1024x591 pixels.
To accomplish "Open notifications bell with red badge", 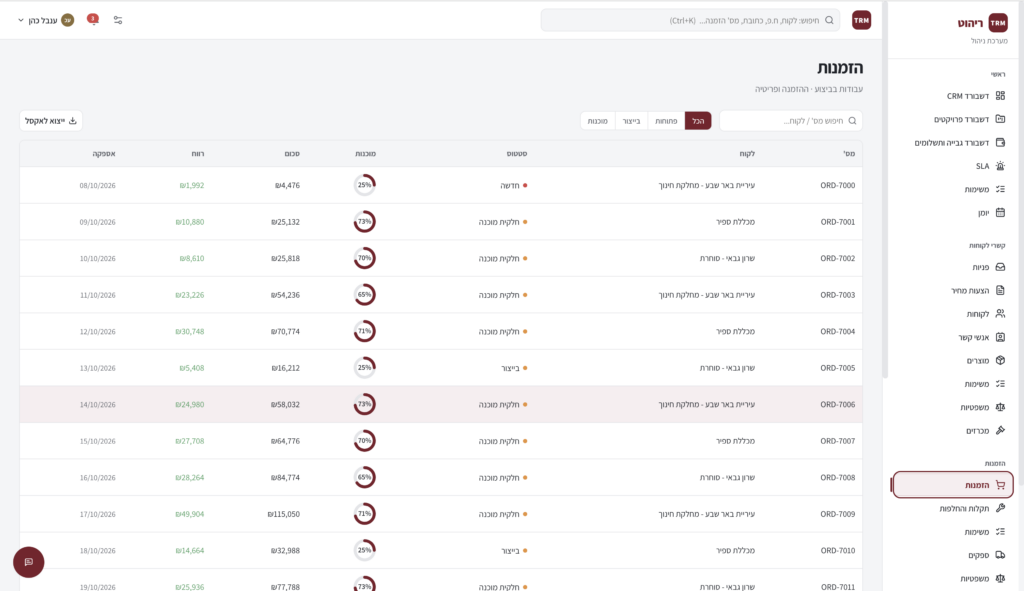I will [93, 20].
